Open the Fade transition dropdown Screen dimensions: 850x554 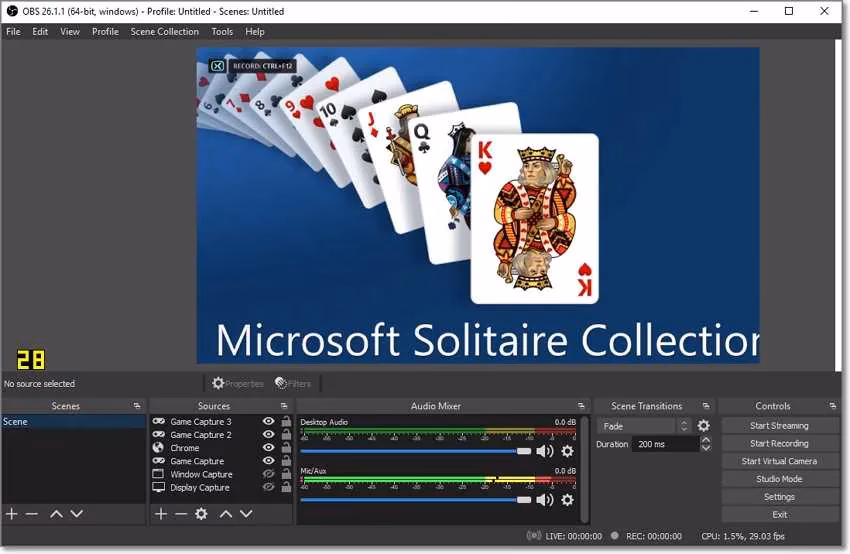644,426
